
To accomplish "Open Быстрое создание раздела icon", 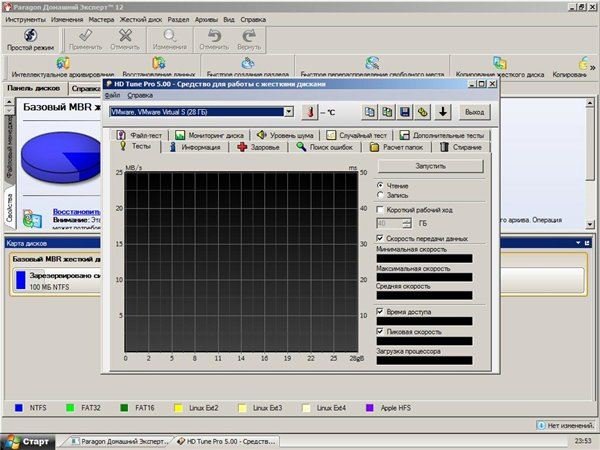I will [x=248, y=62].
